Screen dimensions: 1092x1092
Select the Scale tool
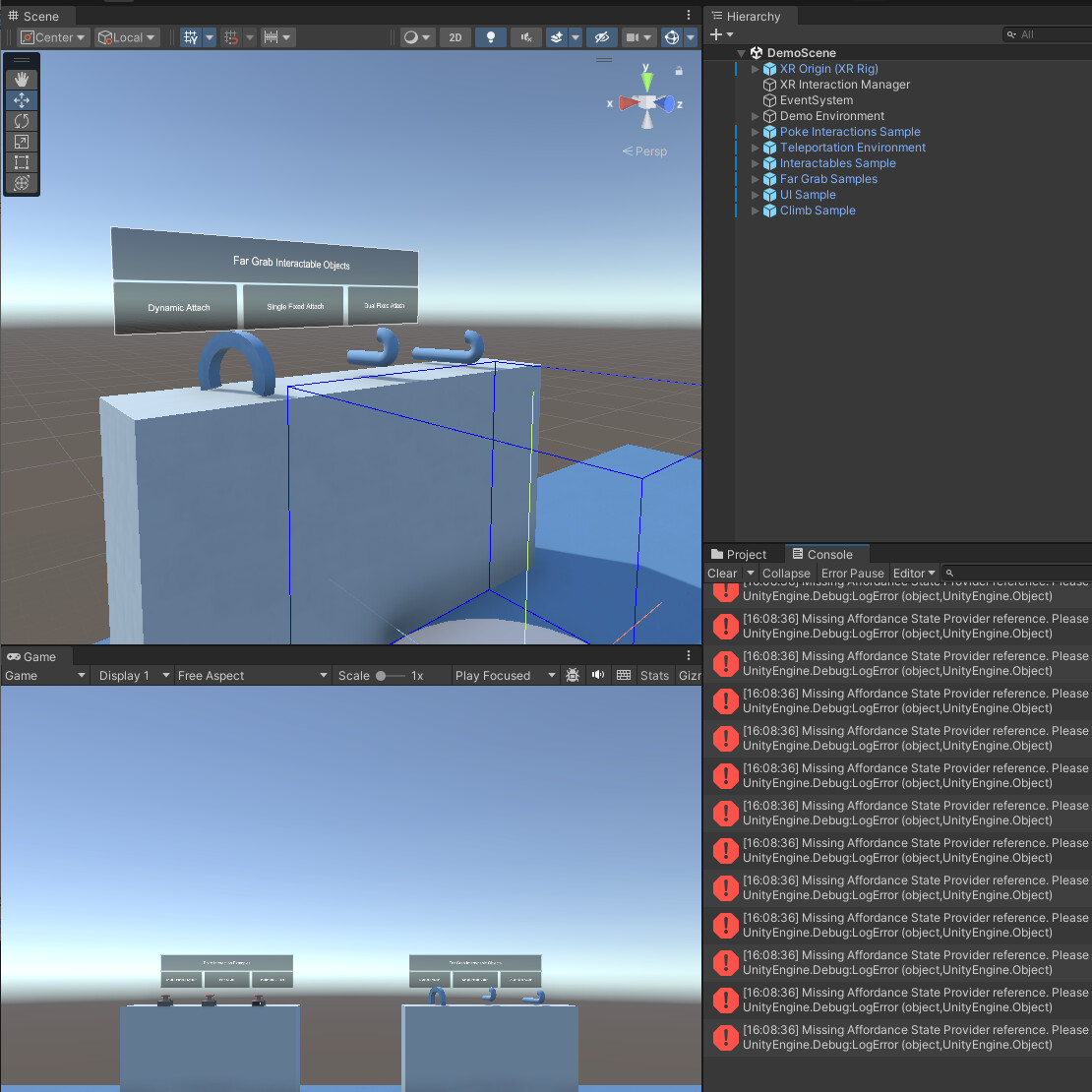pyautogui.click(x=22, y=141)
